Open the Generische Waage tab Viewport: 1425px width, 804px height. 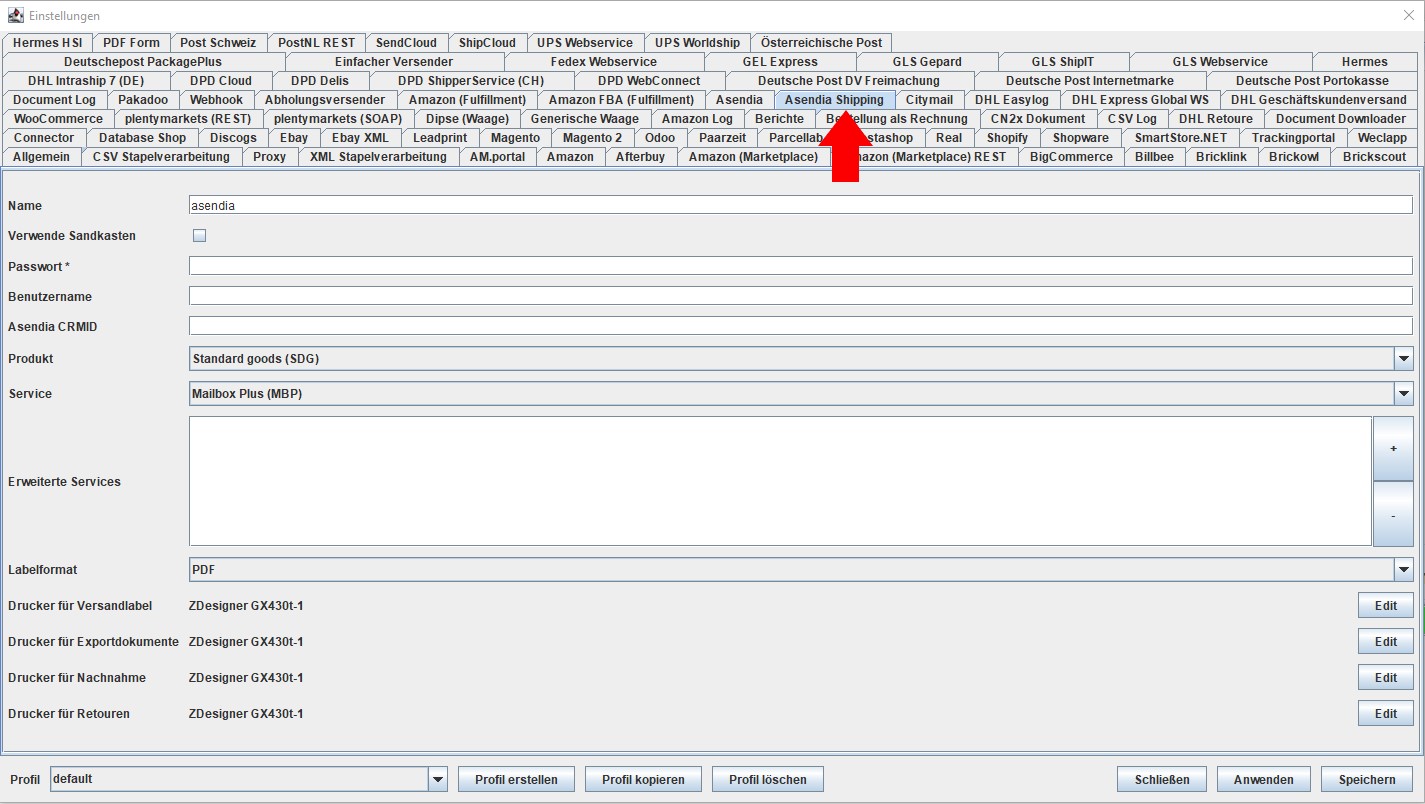coord(584,119)
